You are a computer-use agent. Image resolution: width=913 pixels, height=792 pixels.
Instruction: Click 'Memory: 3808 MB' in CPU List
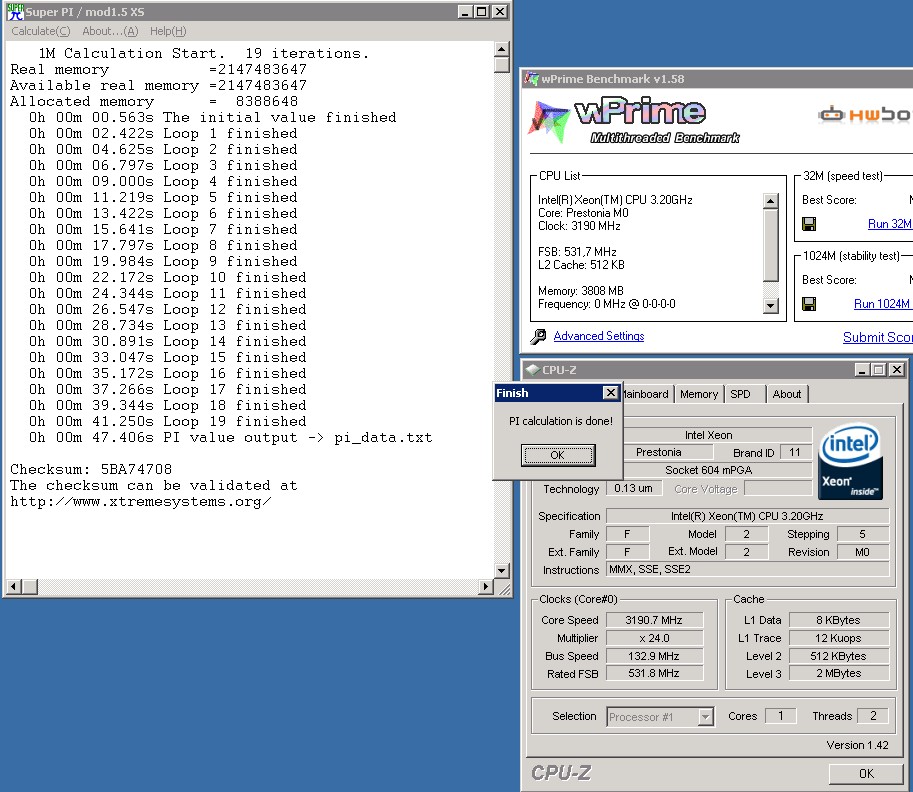(581, 291)
